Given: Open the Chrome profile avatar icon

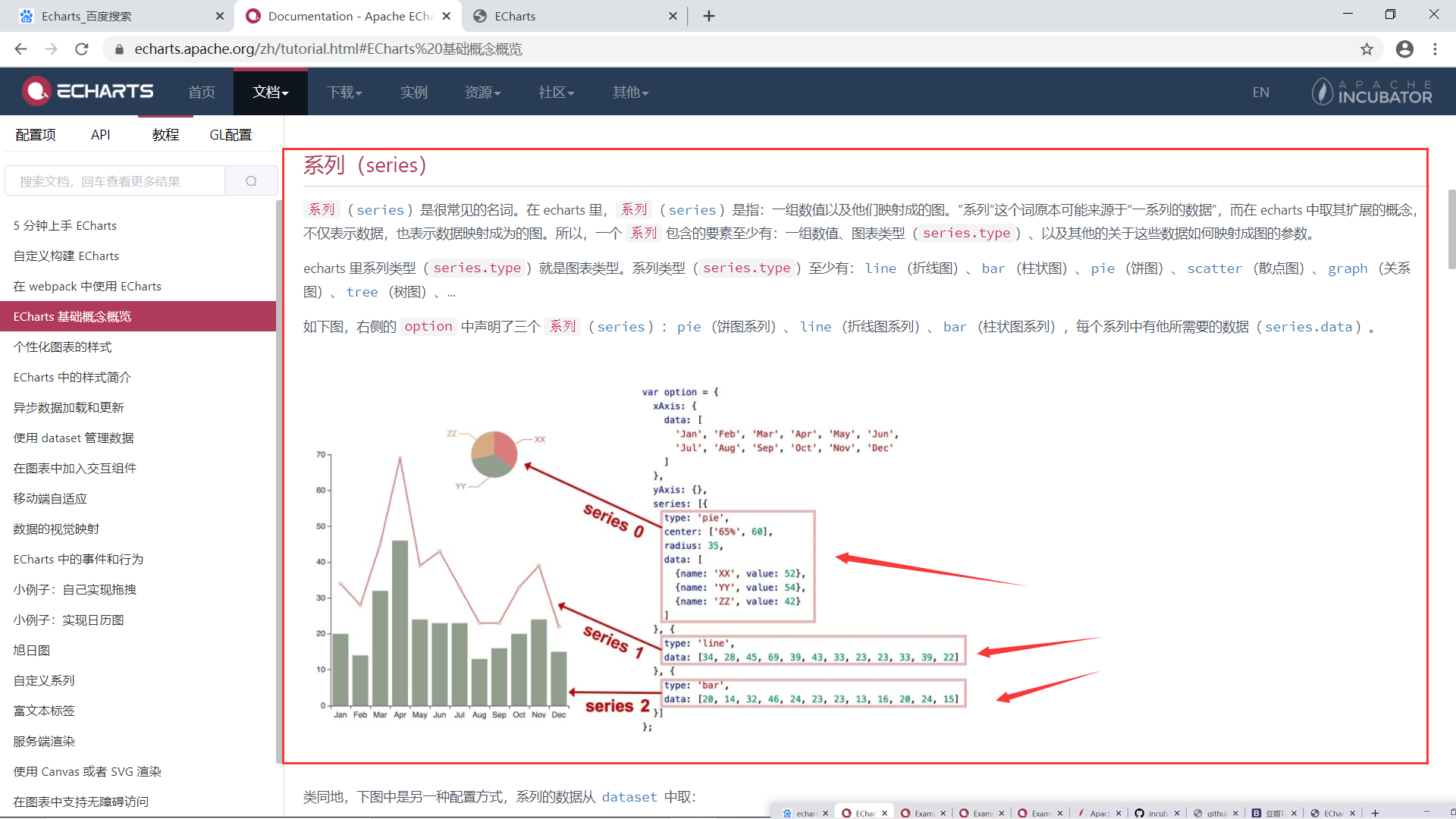Looking at the screenshot, I should (1404, 49).
